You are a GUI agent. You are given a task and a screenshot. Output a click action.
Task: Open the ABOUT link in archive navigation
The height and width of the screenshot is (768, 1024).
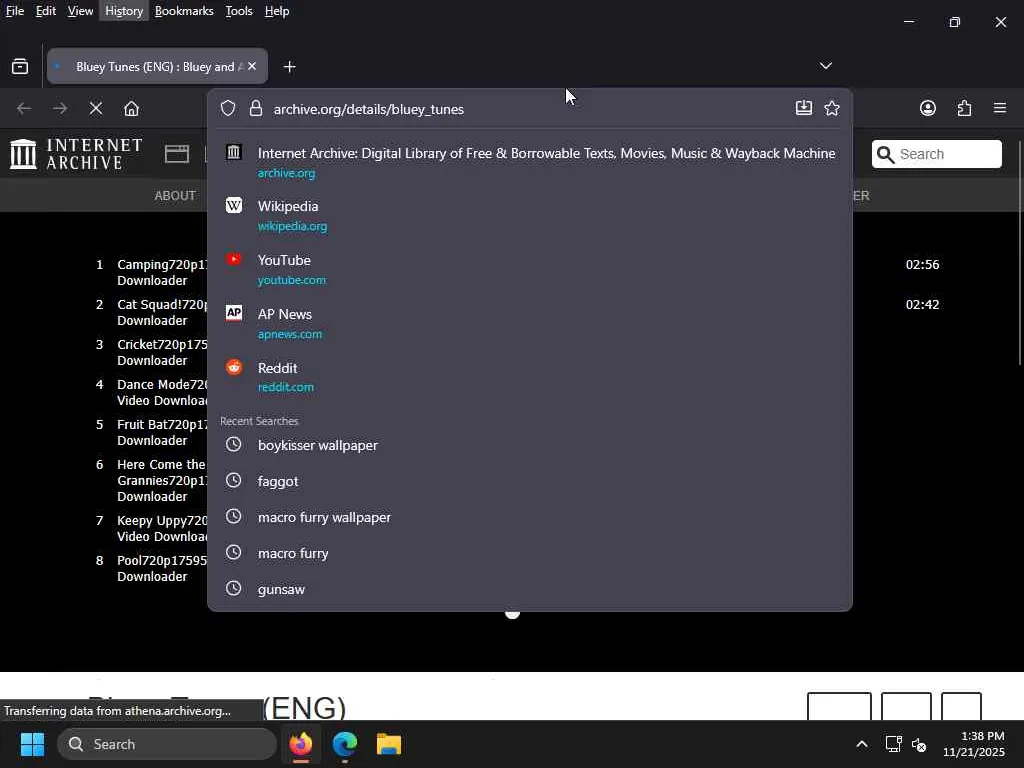click(175, 196)
